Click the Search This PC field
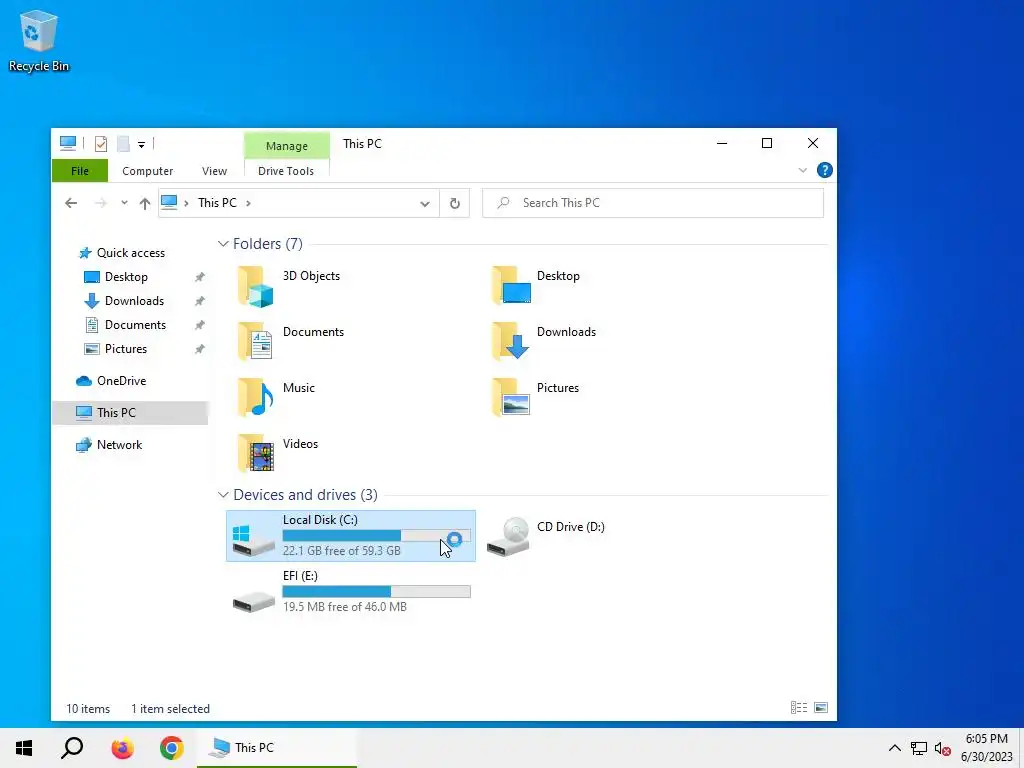This screenshot has height=768, width=1024. (652, 203)
